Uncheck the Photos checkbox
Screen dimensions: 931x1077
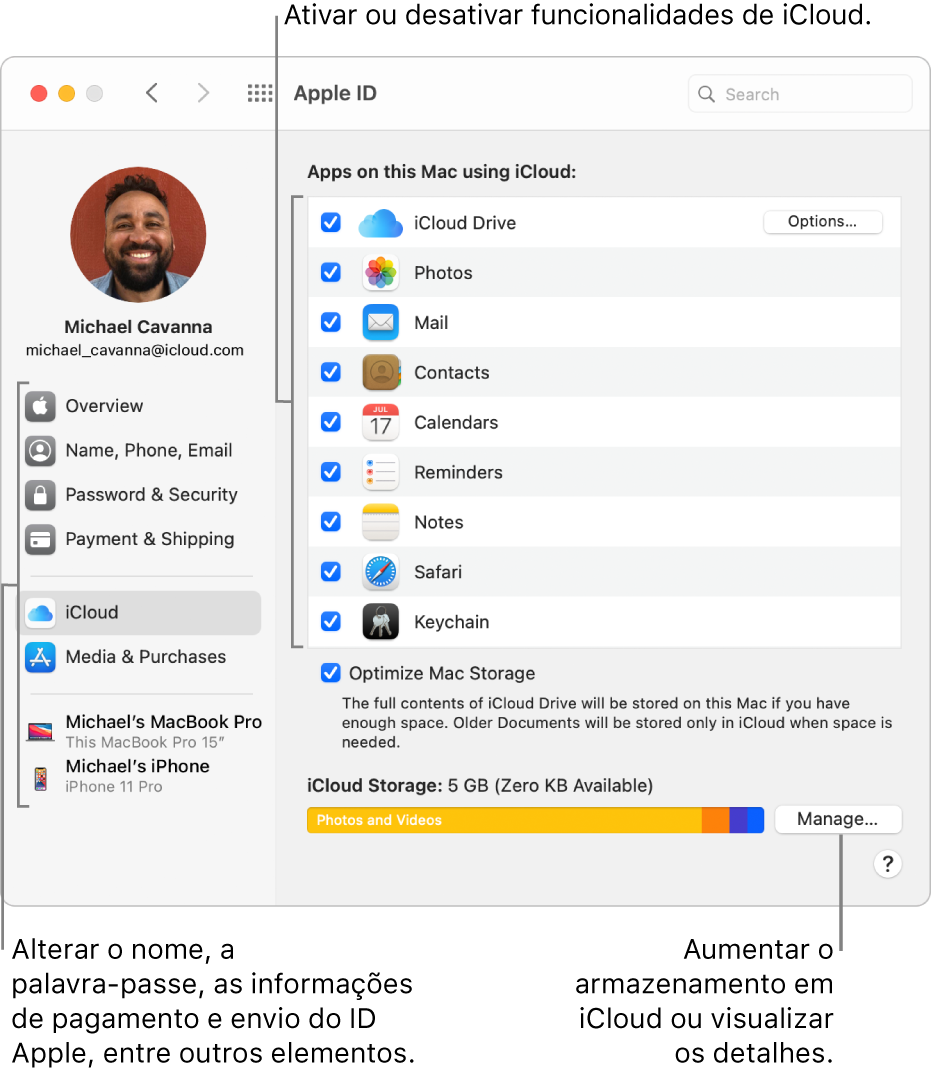[x=331, y=273]
